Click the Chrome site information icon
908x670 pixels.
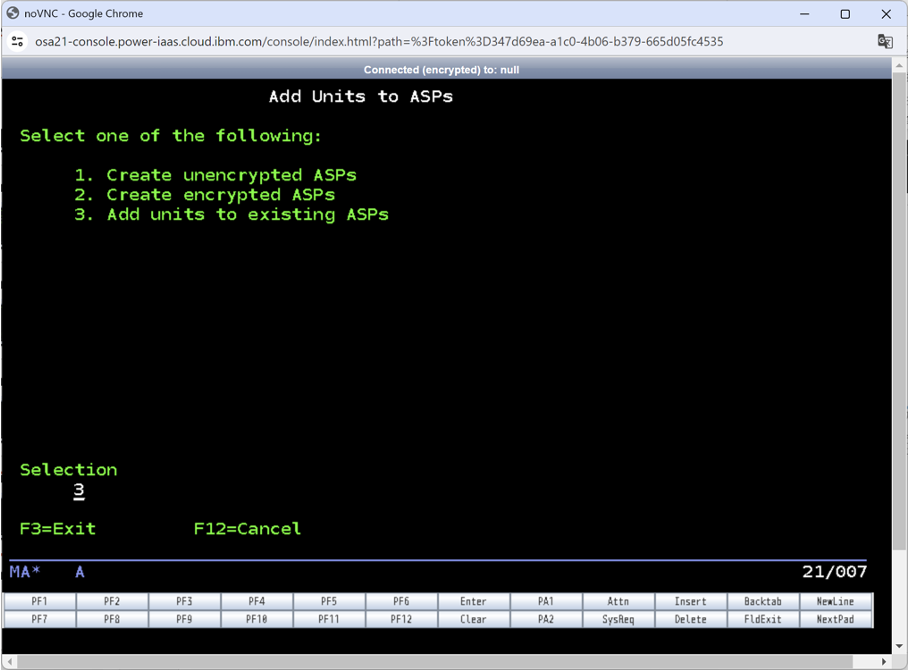[17, 42]
